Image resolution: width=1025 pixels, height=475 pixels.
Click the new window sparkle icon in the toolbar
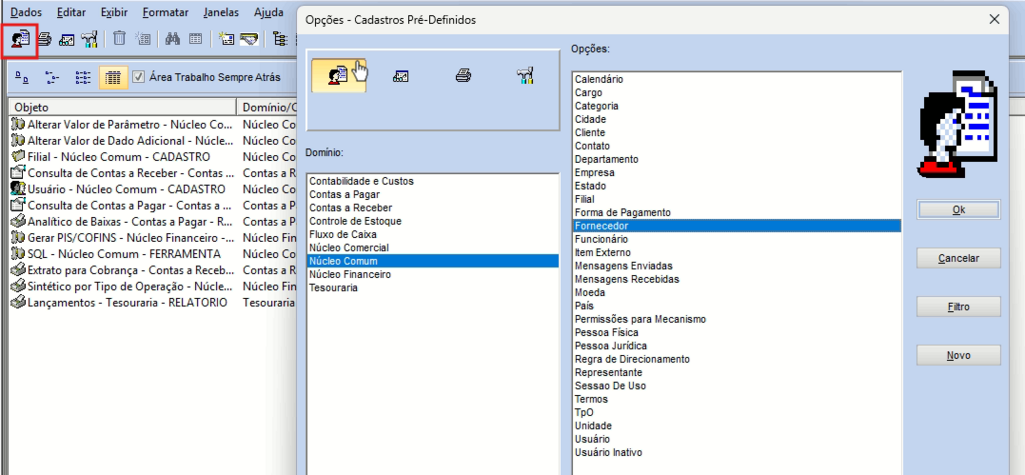[226, 39]
